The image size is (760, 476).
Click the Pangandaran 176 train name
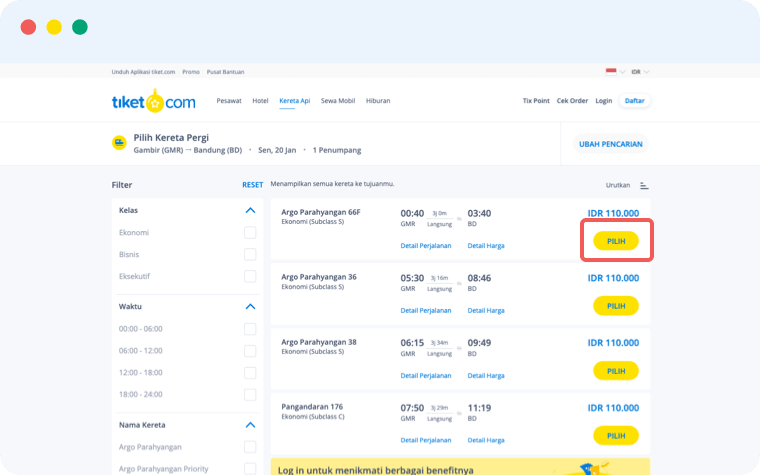click(312, 407)
